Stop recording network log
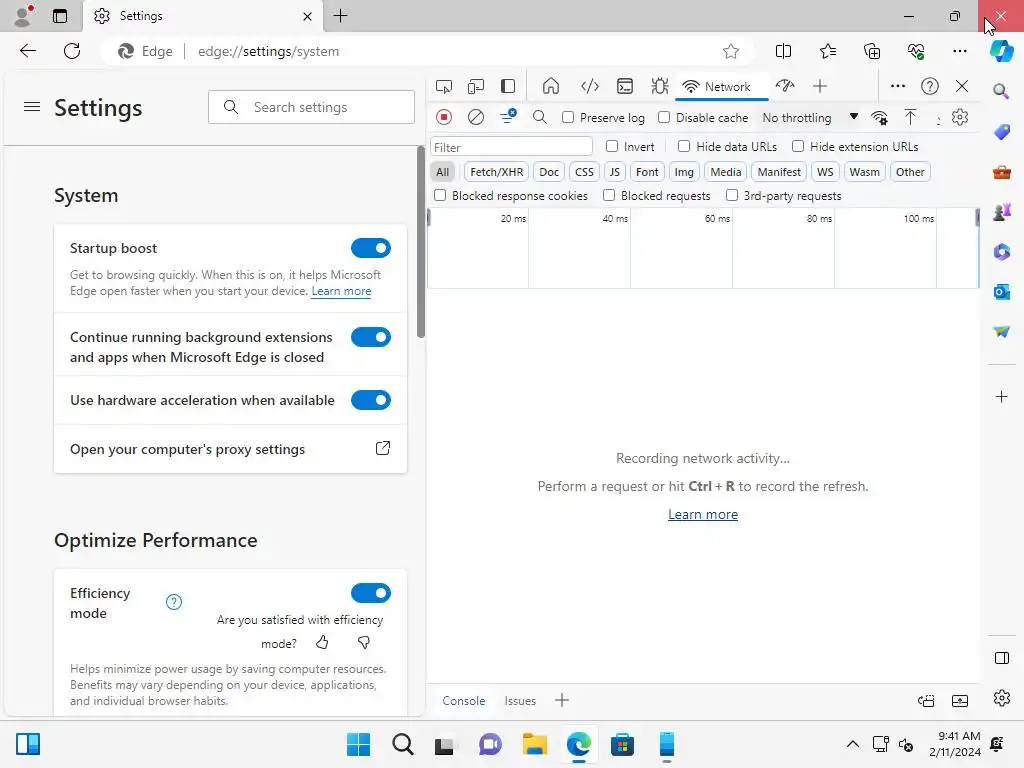The height and width of the screenshot is (768, 1024). click(x=444, y=118)
